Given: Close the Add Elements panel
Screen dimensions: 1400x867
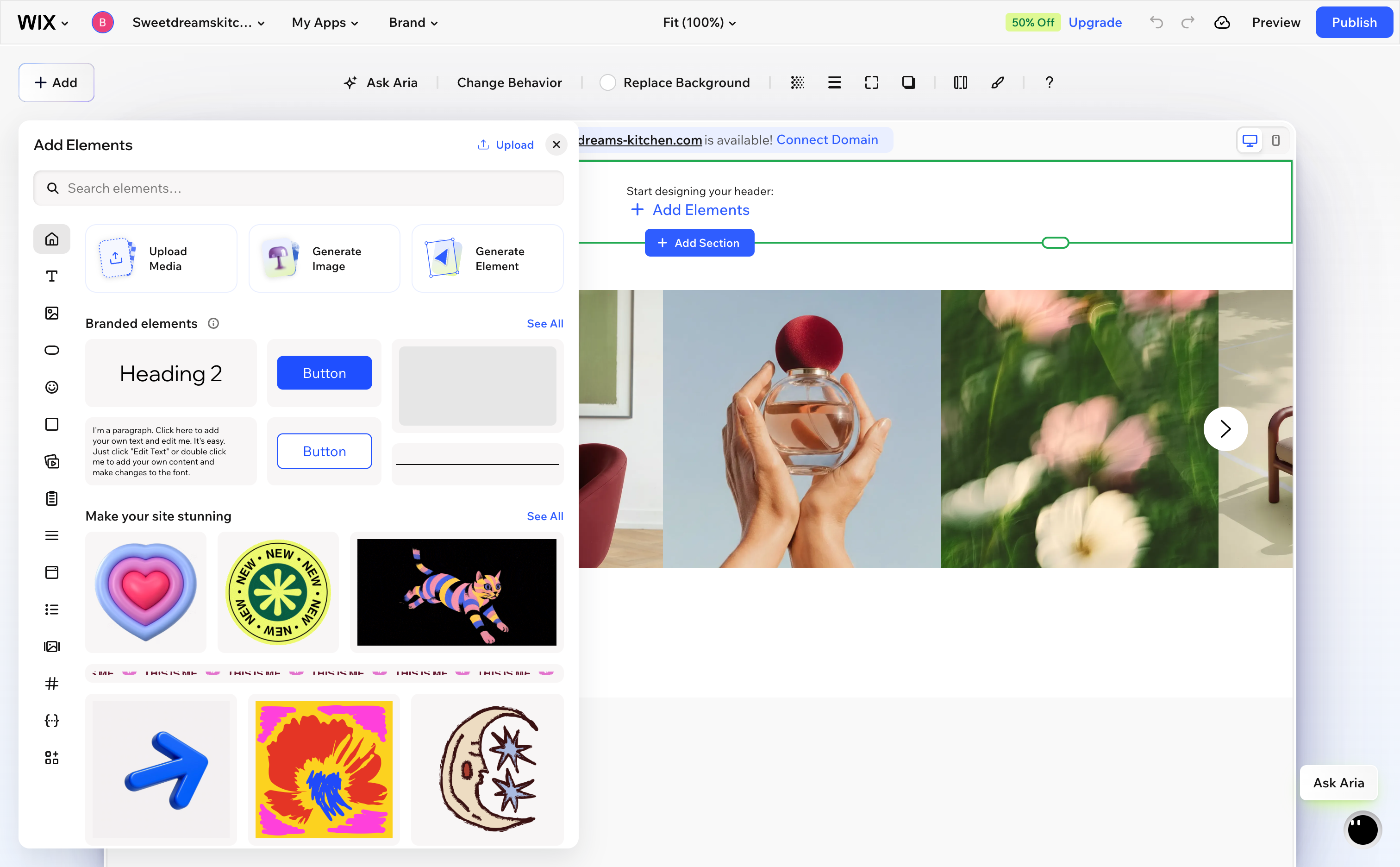Looking at the screenshot, I should tap(556, 145).
